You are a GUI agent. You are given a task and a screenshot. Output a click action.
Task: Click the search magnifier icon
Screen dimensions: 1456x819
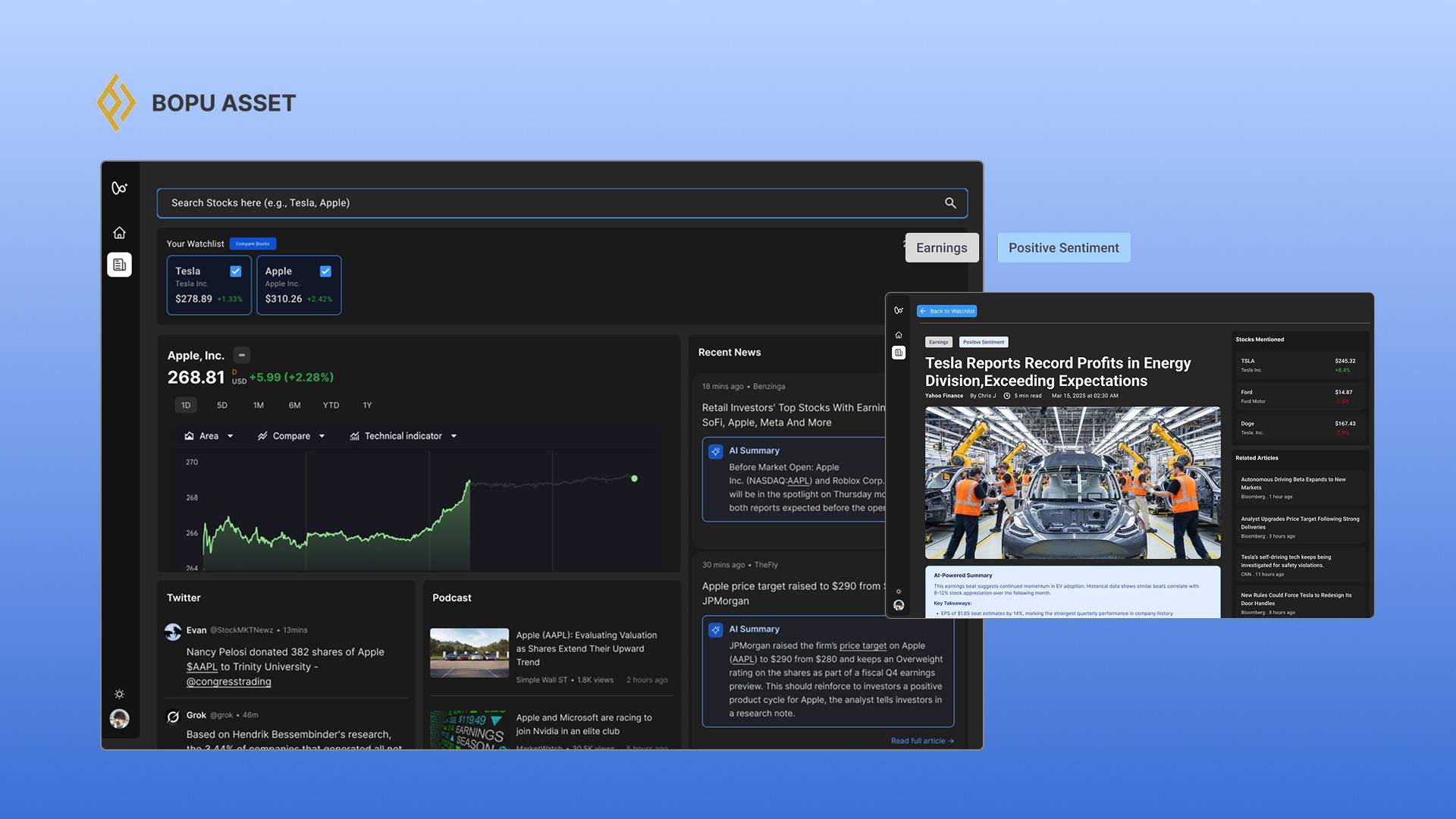point(950,202)
